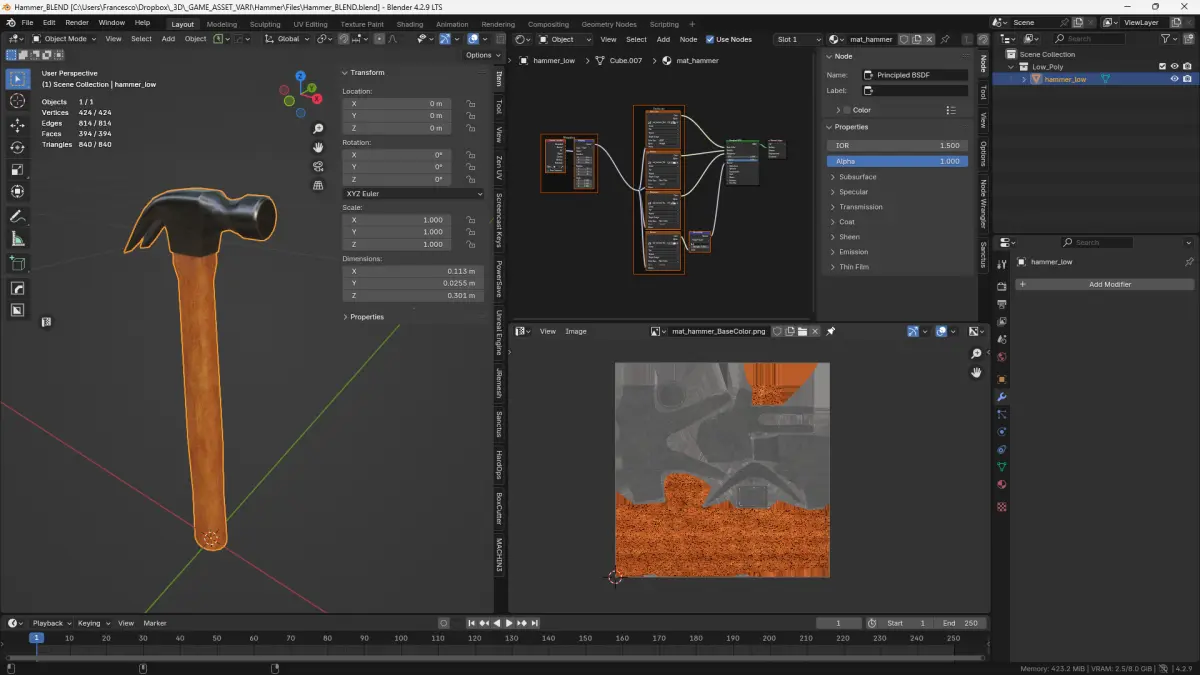This screenshot has height=675, width=1200.
Task: Click the Alpha value slider
Action: coord(897,161)
